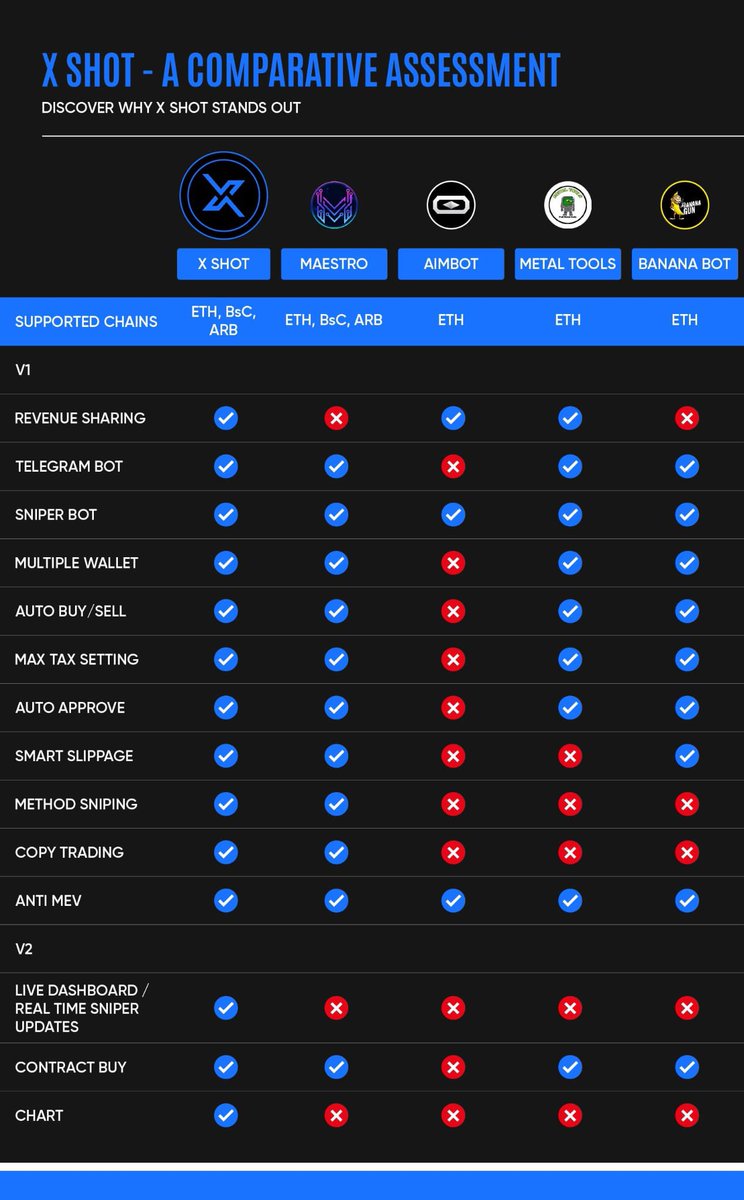
Task: Click Method Sniping cross under Banana Bot
Action: [x=687, y=804]
